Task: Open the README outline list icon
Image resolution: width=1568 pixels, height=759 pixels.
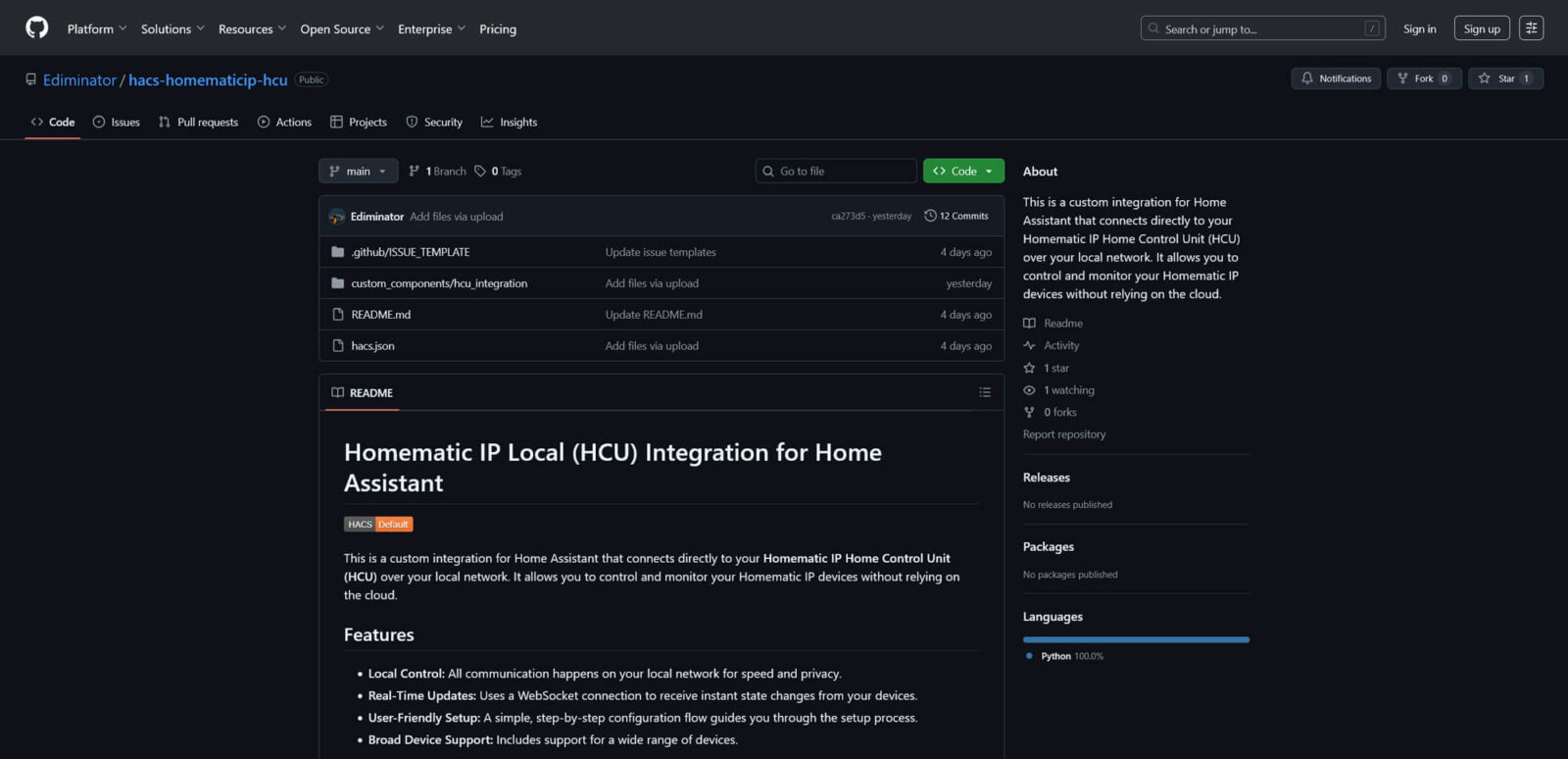Action: click(985, 392)
